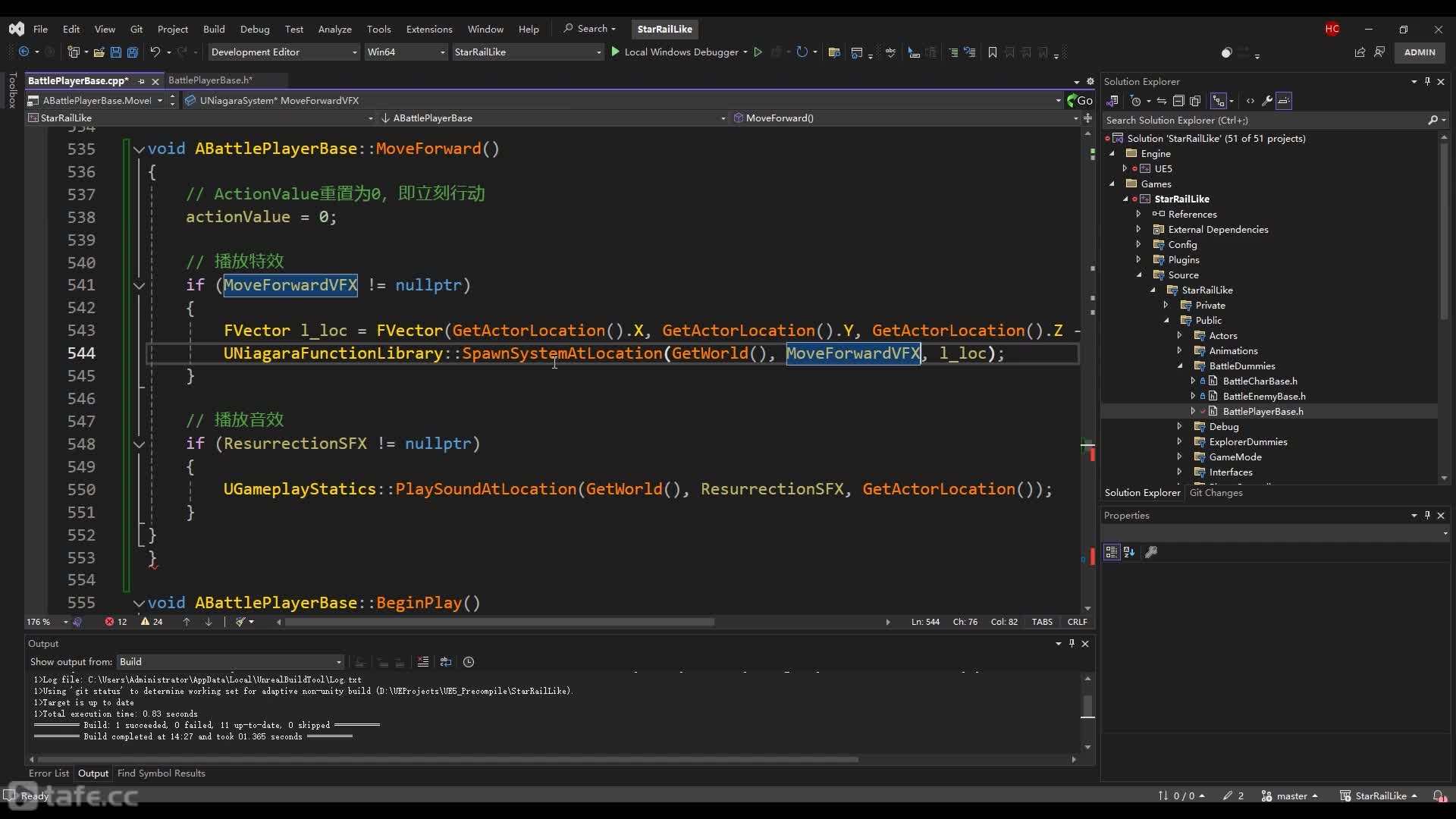
Task: Expand the Actors folder in Solution Explorer
Action: (x=1179, y=335)
